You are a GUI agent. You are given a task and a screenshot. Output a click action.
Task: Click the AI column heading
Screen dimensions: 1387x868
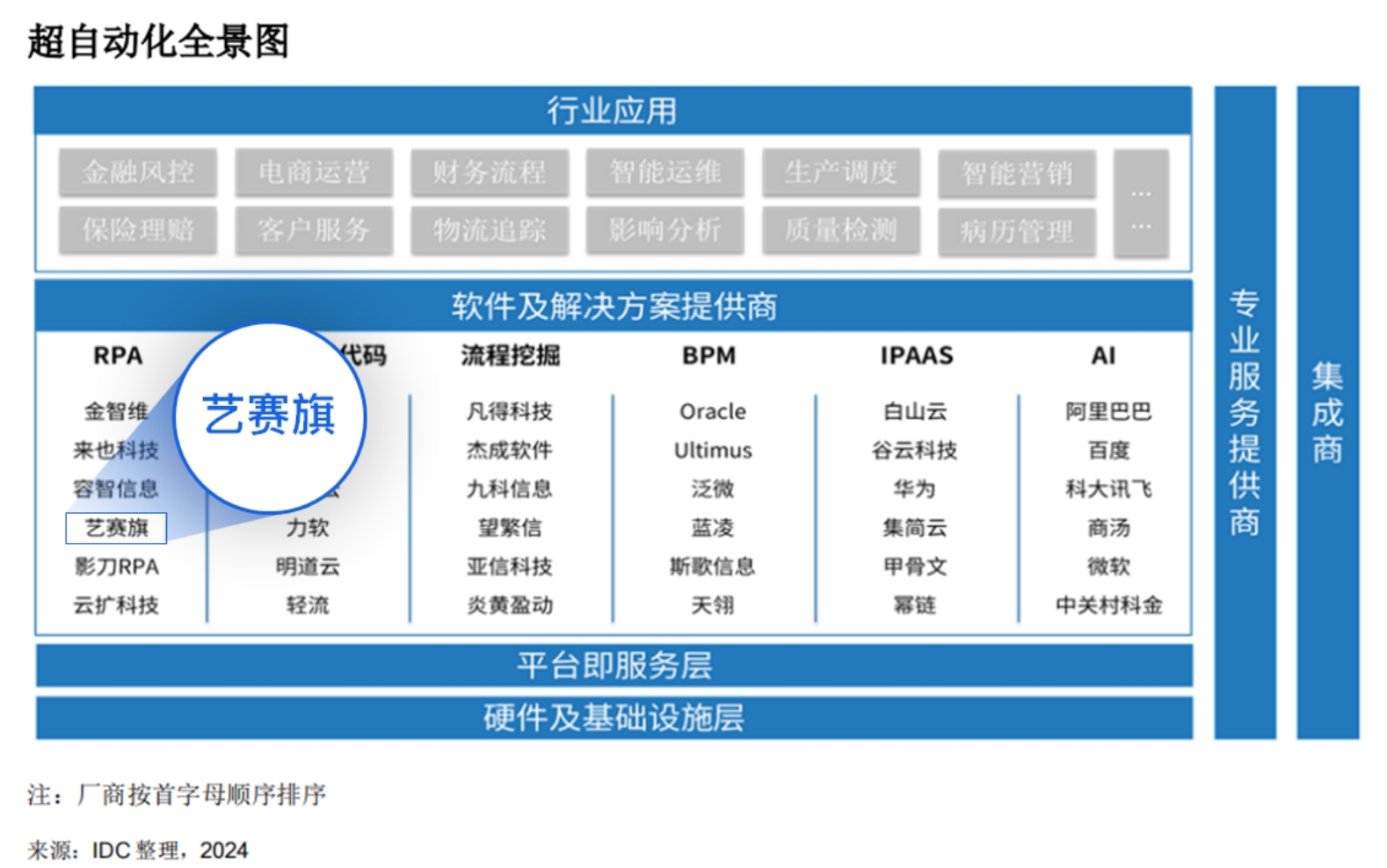tap(1103, 356)
